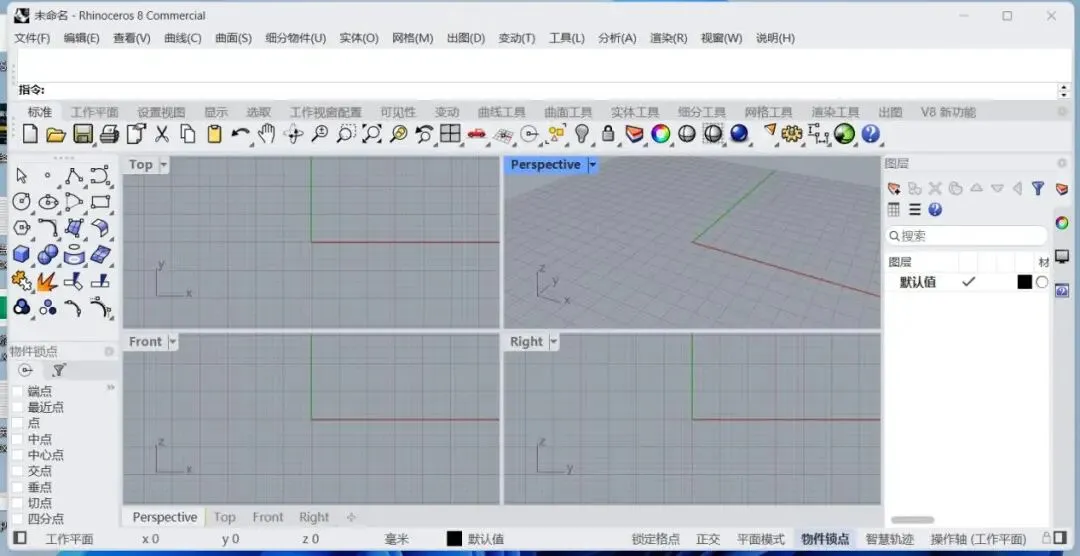Cut selection with the scissors icon
Image resolution: width=1080 pixels, height=556 pixels.
click(162, 134)
